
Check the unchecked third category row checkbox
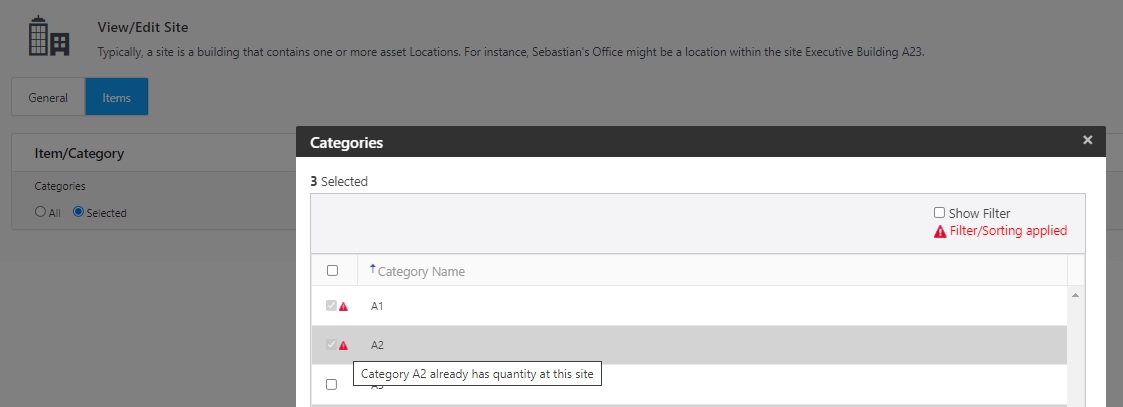tap(332, 384)
